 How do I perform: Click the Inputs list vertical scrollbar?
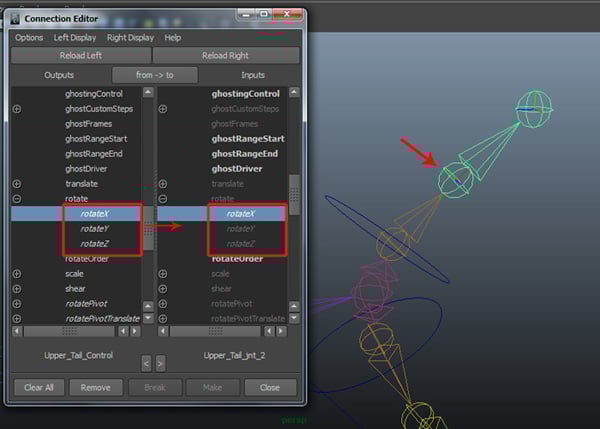coord(294,190)
